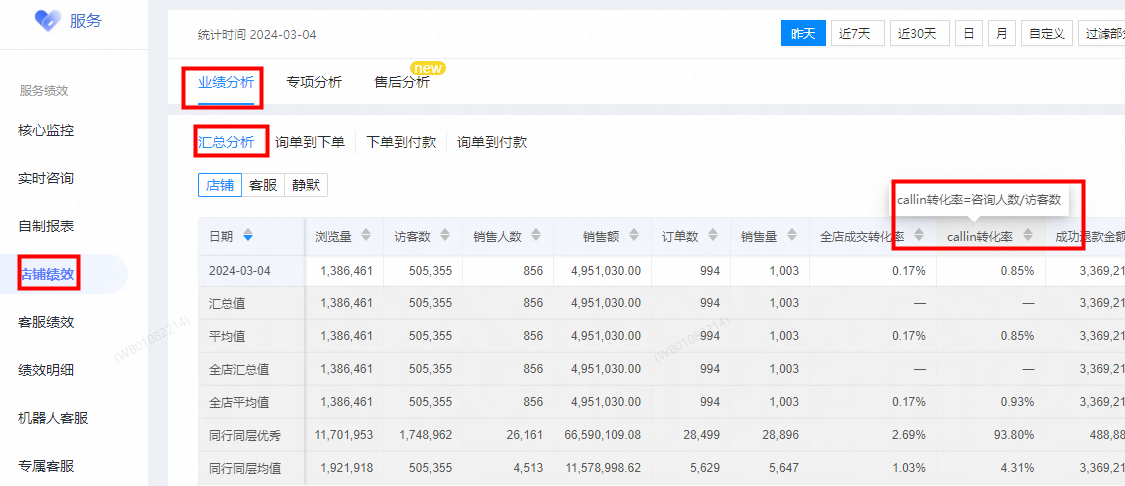Click 服务绩效 sidebar section heading
This screenshot has height=486, width=1125.
(x=44, y=90)
